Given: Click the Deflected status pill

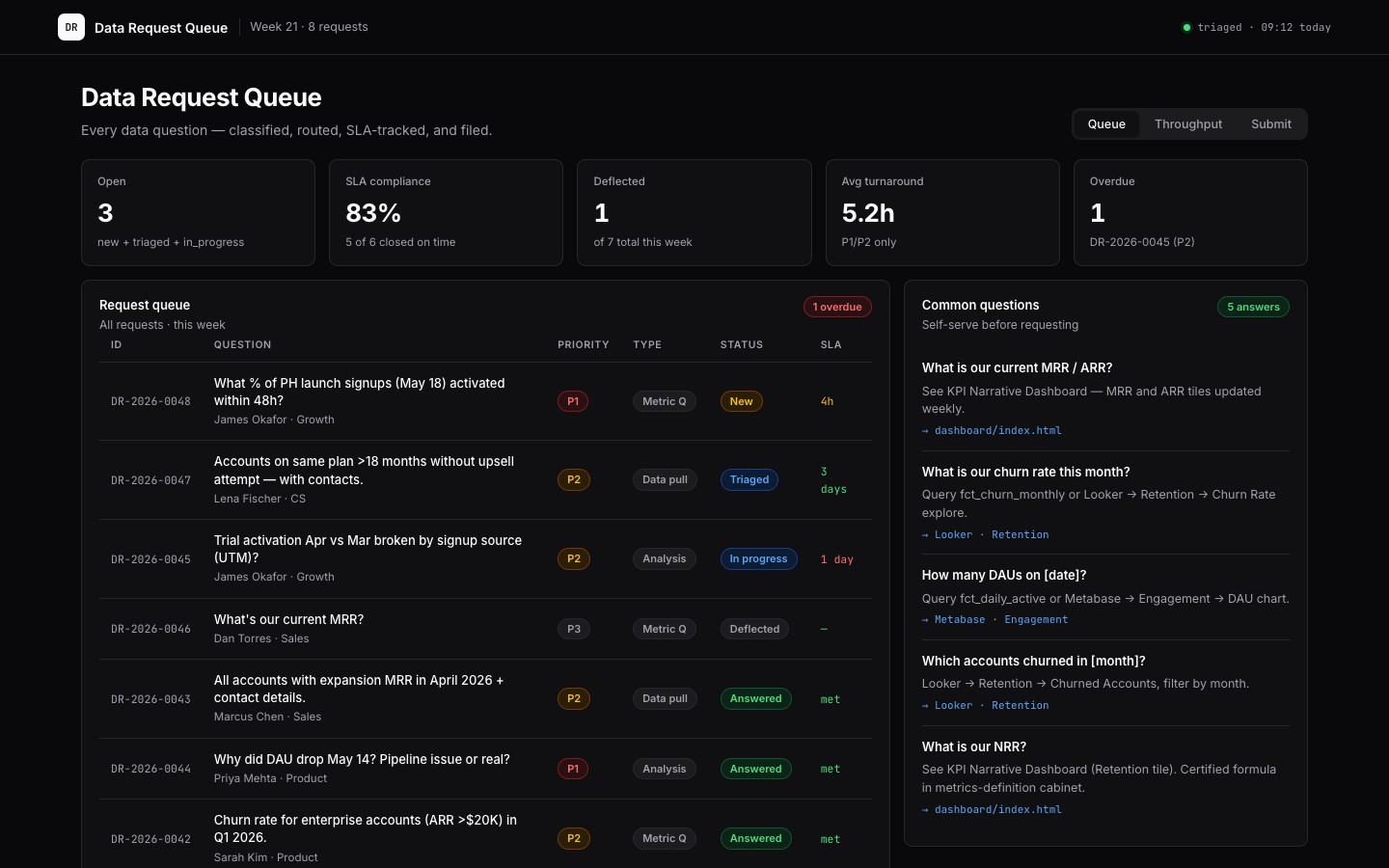Looking at the screenshot, I should point(754,629).
